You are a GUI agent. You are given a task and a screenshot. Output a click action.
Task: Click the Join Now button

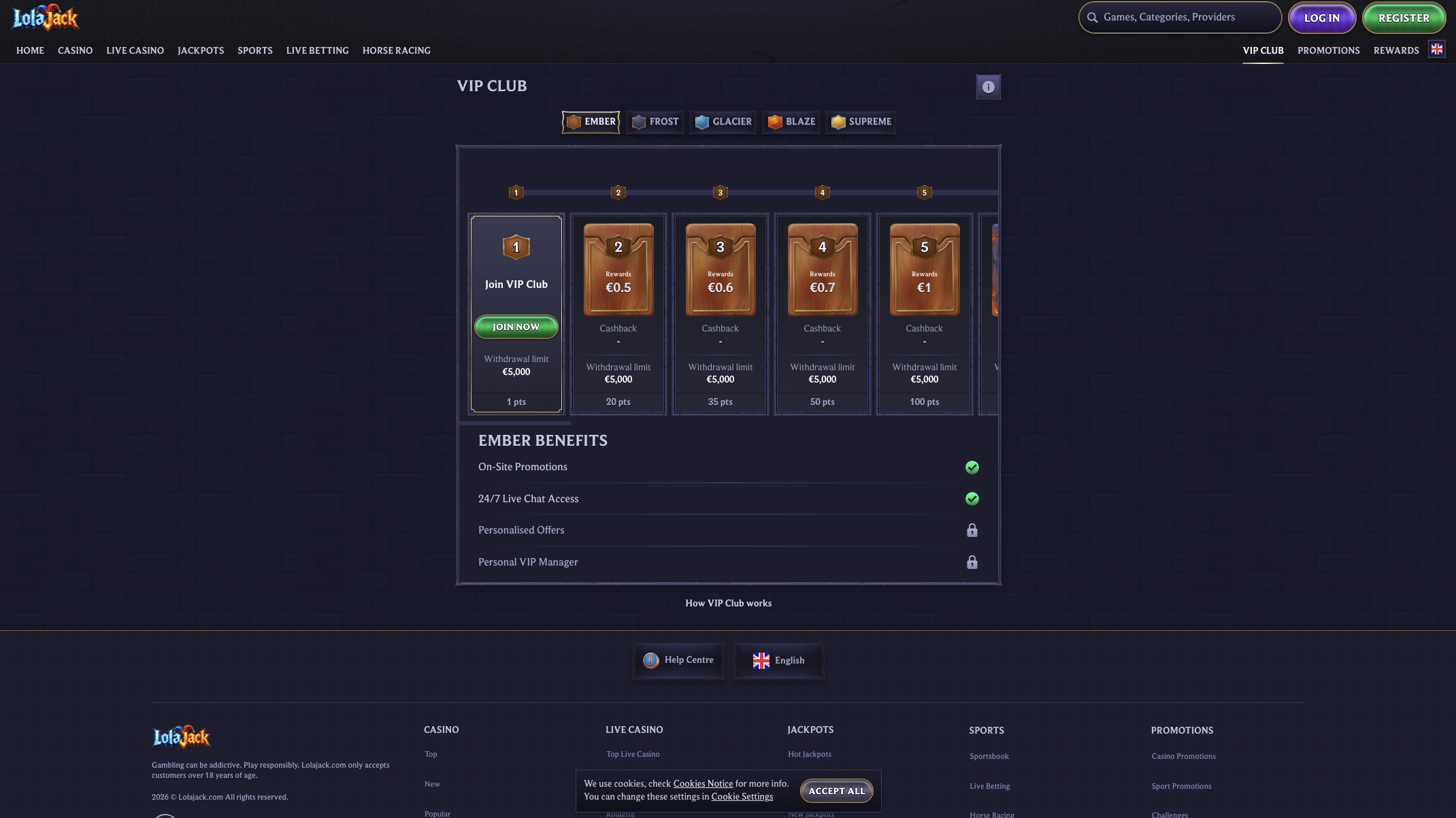tap(516, 327)
